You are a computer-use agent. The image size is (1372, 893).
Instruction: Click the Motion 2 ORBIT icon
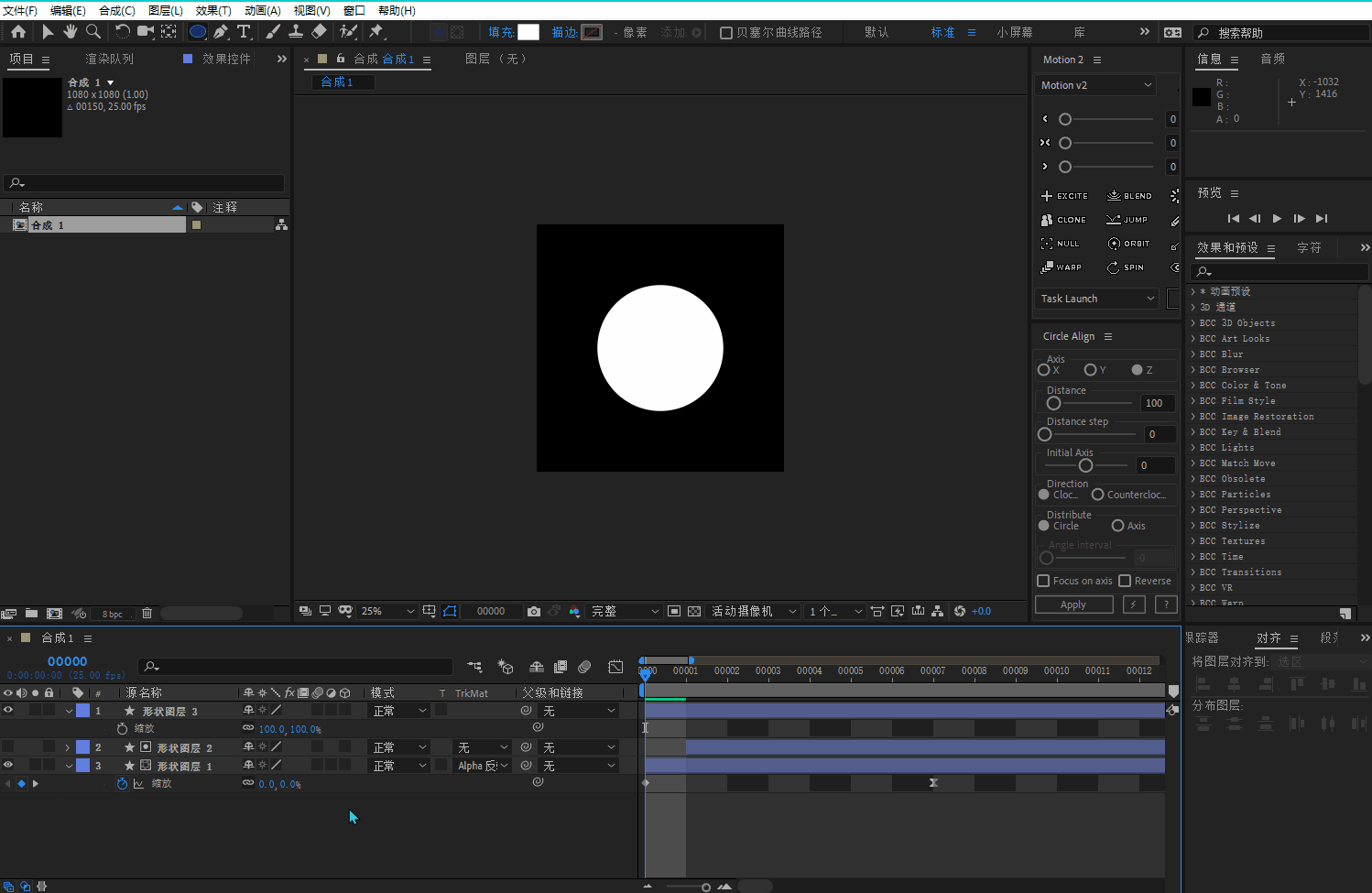click(x=1114, y=244)
